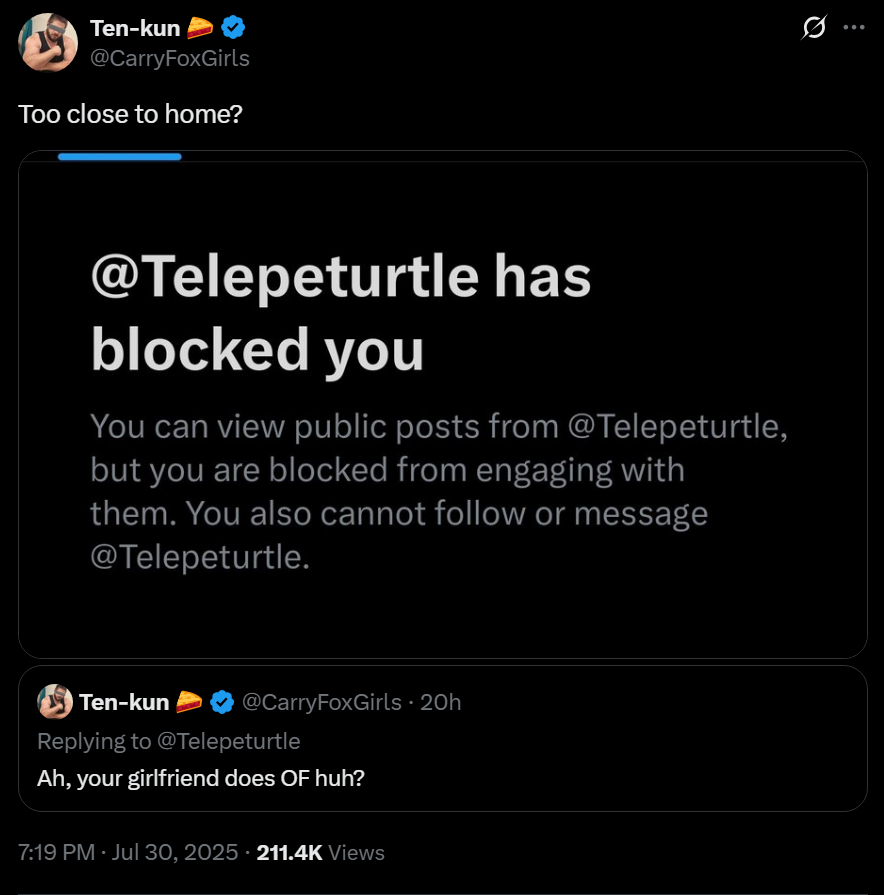
Task: Click the blue progress bar above the image
Action: 119,156
